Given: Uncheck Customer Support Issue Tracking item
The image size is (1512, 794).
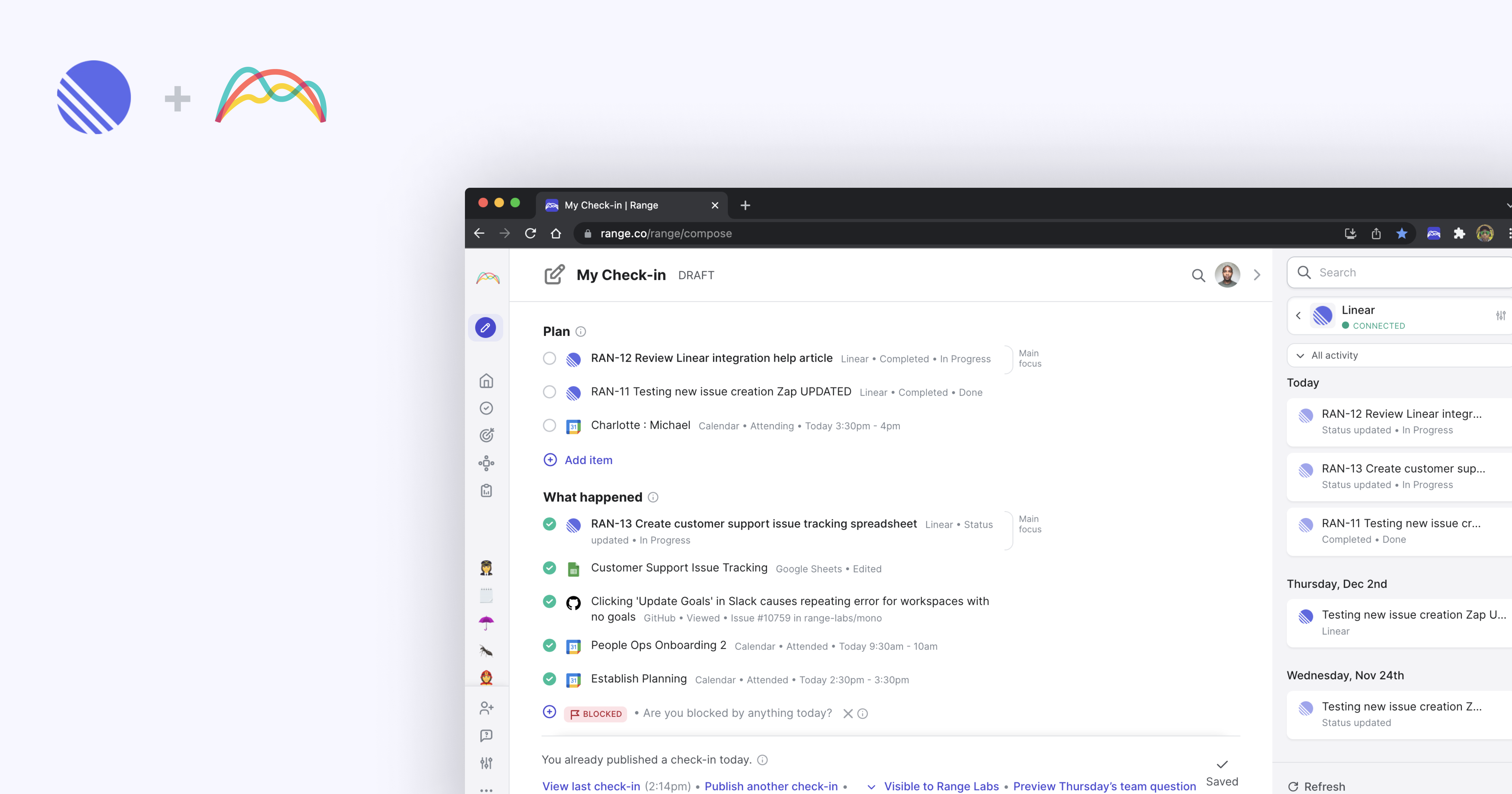Looking at the screenshot, I should [x=549, y=568].
